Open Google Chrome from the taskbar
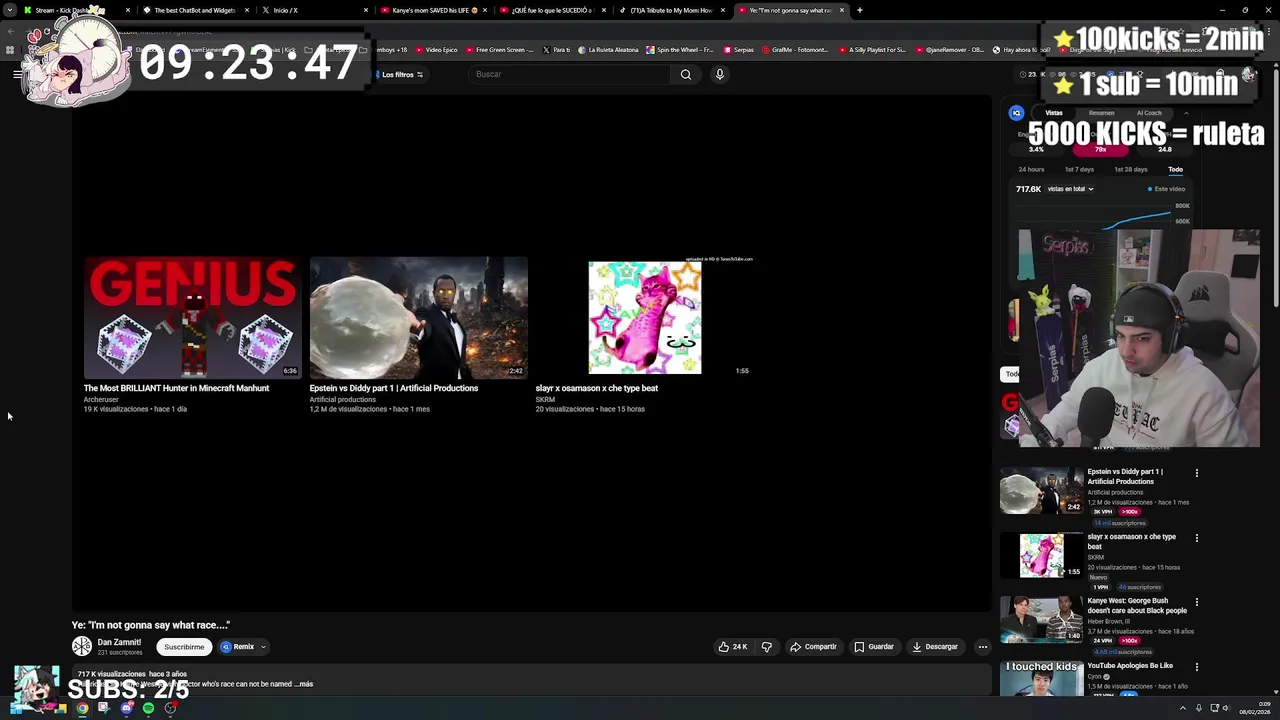Screen dimensions: 1280x720 click(82, 708)
